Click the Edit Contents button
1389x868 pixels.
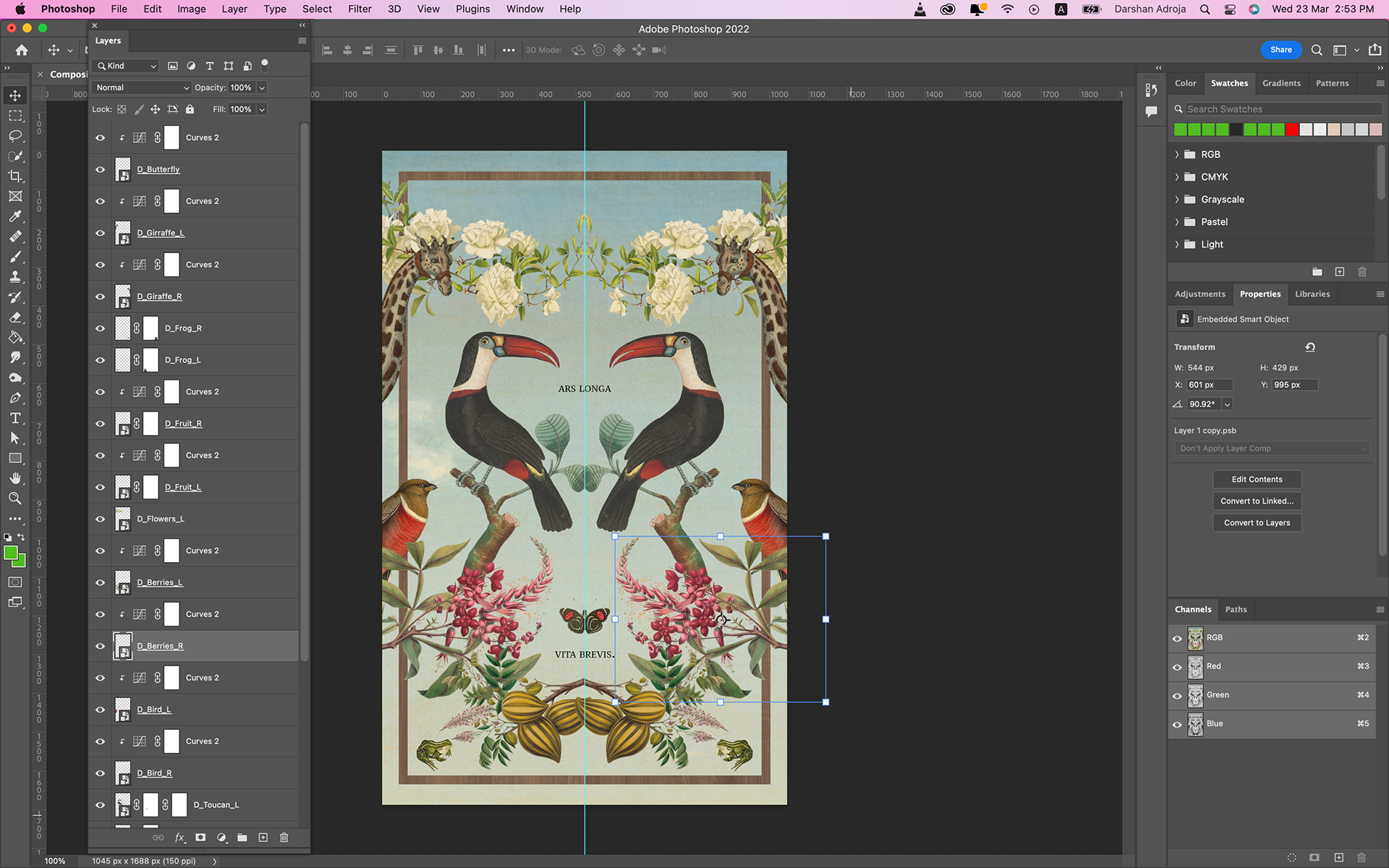point(1257,480)
